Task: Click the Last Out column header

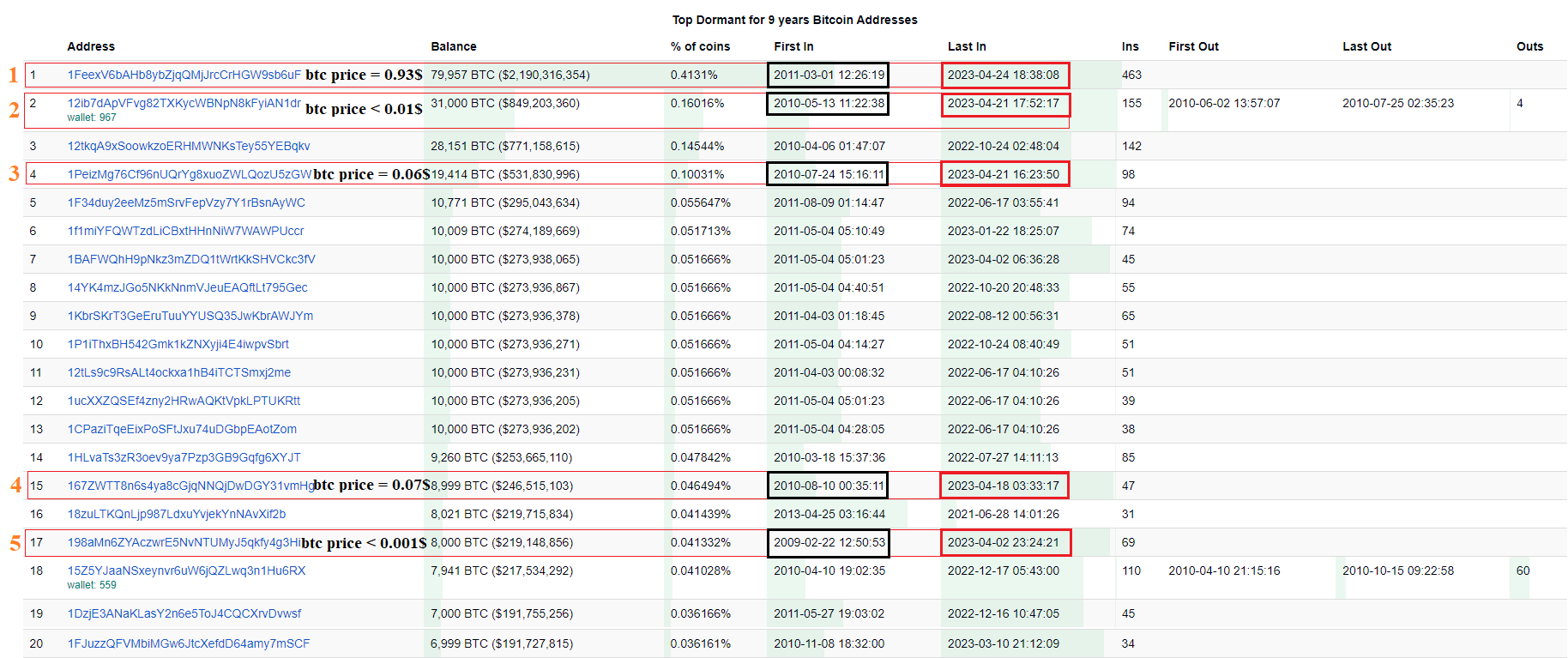Action: coord(1367,46)
